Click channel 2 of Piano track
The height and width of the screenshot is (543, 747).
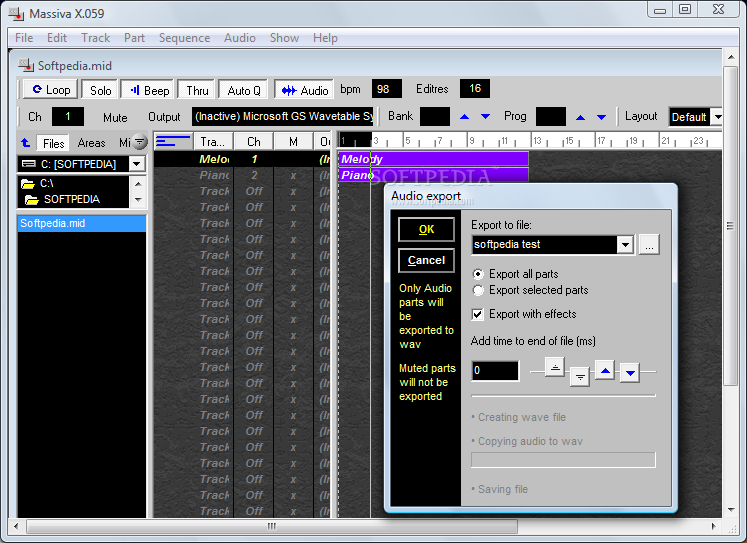[254, 175]
